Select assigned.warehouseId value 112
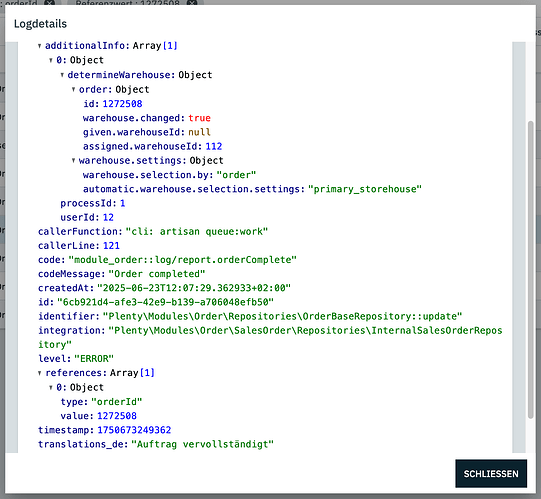541x499 pixels. pos(214,146)
